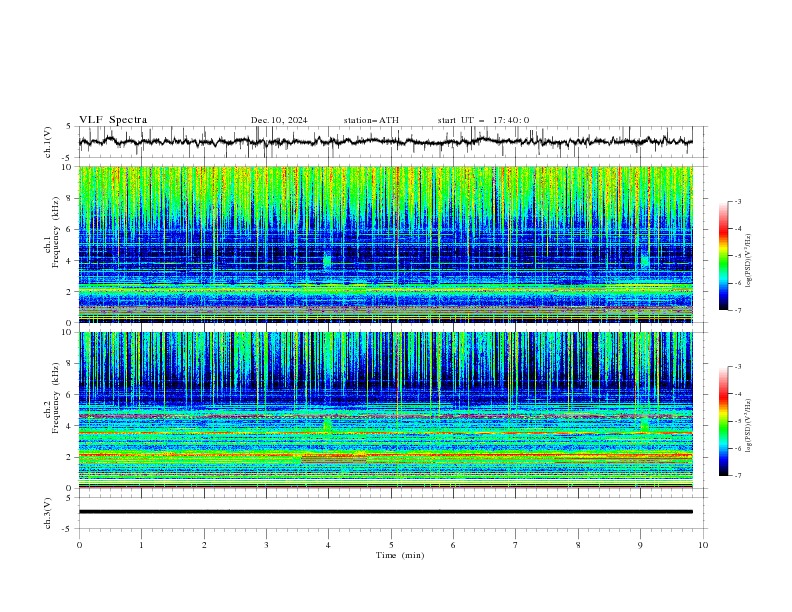Click the ch.1 'Frequency (kHz)' axis label
The width and height of the screenshot is (792, 612).
pyautogui.click(x=56, y=233)
